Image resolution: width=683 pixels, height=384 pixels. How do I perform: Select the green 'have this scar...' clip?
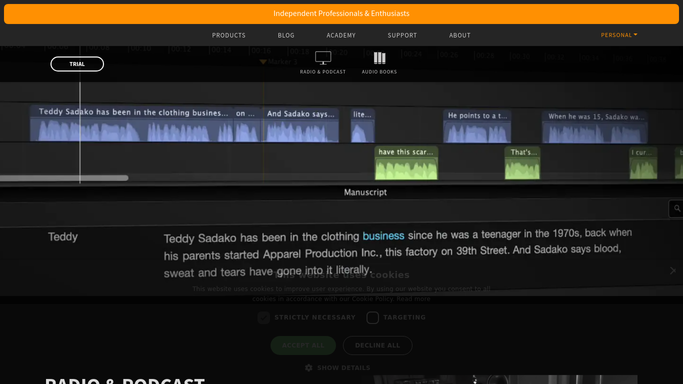click(406, 163)
